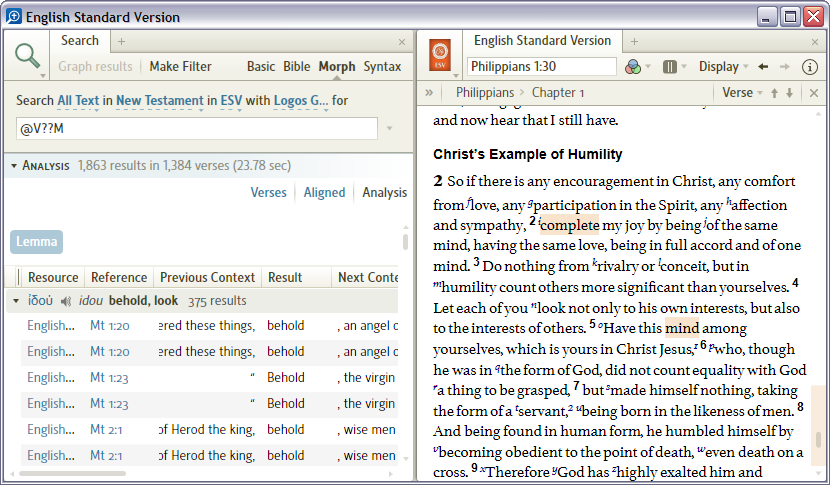Open the Verse navigation dropdown
The height and width of the screenshot is (485, 830).
pos(742,93)
